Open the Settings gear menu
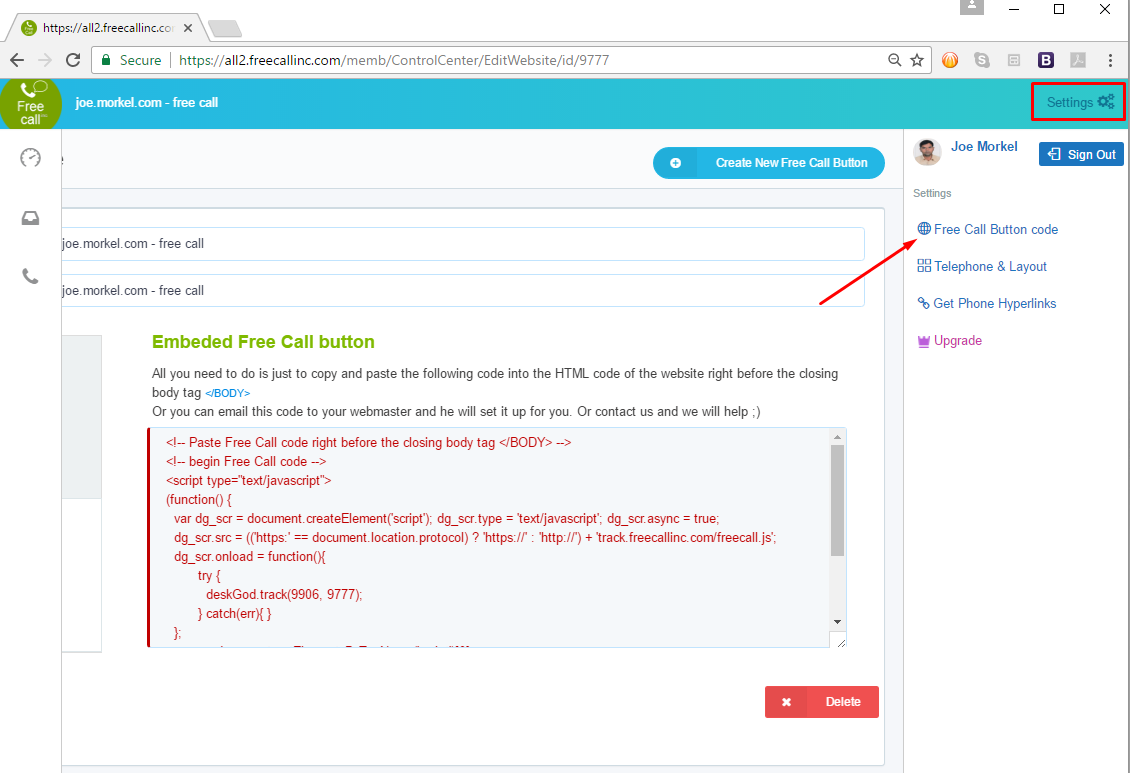The image size is (1130, 773). [x=1079, y=102]
